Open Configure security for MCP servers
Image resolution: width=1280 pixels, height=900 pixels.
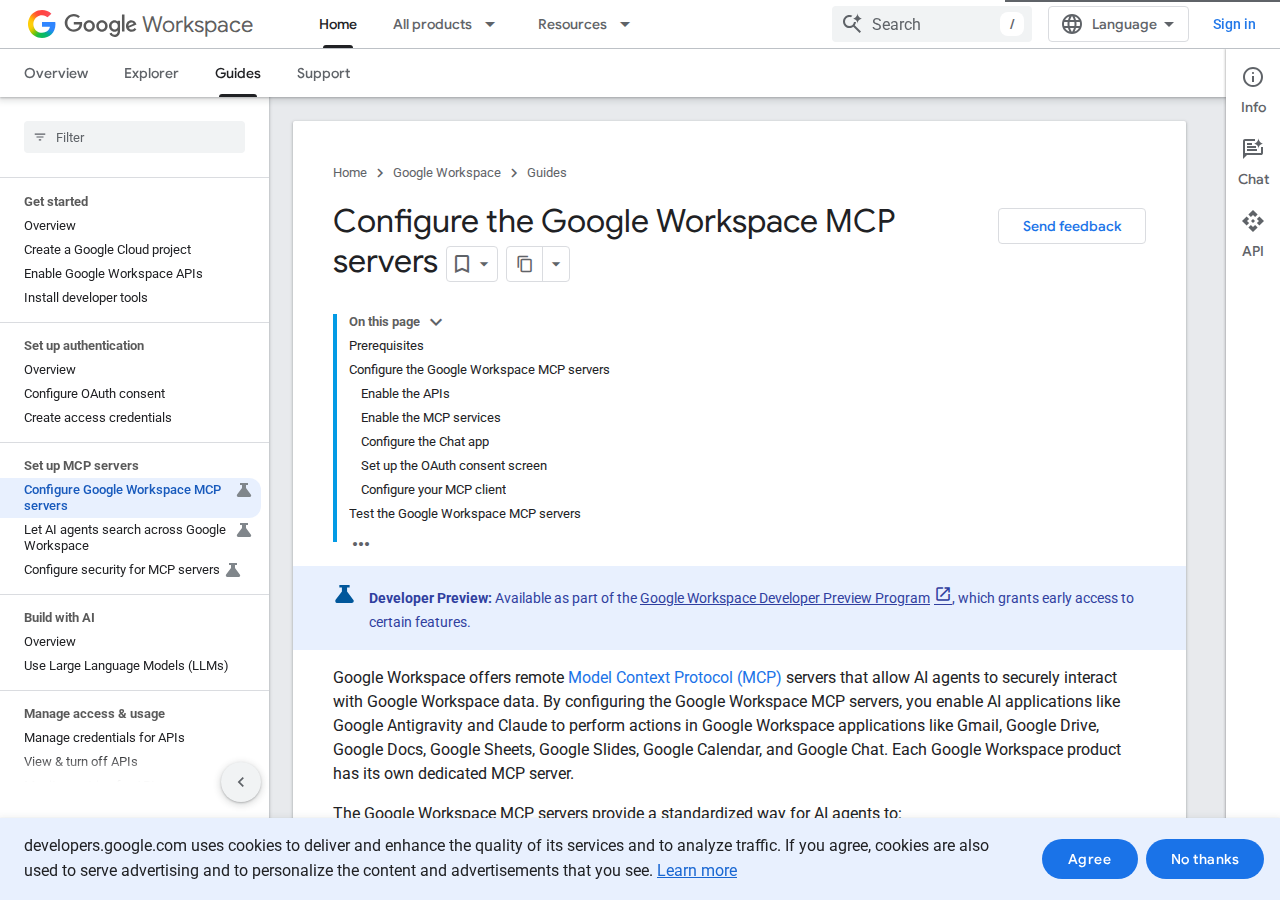point(122,570)
